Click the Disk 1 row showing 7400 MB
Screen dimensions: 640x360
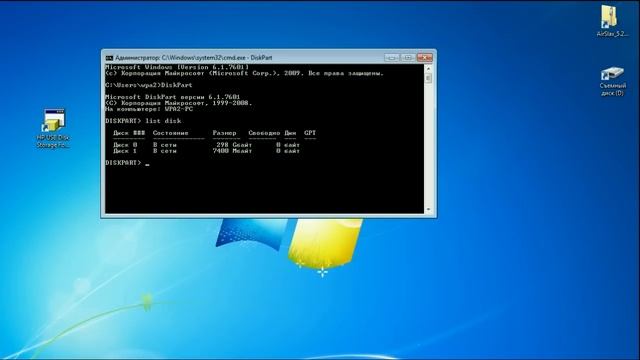pyautogui.click(x=207, y=151)
